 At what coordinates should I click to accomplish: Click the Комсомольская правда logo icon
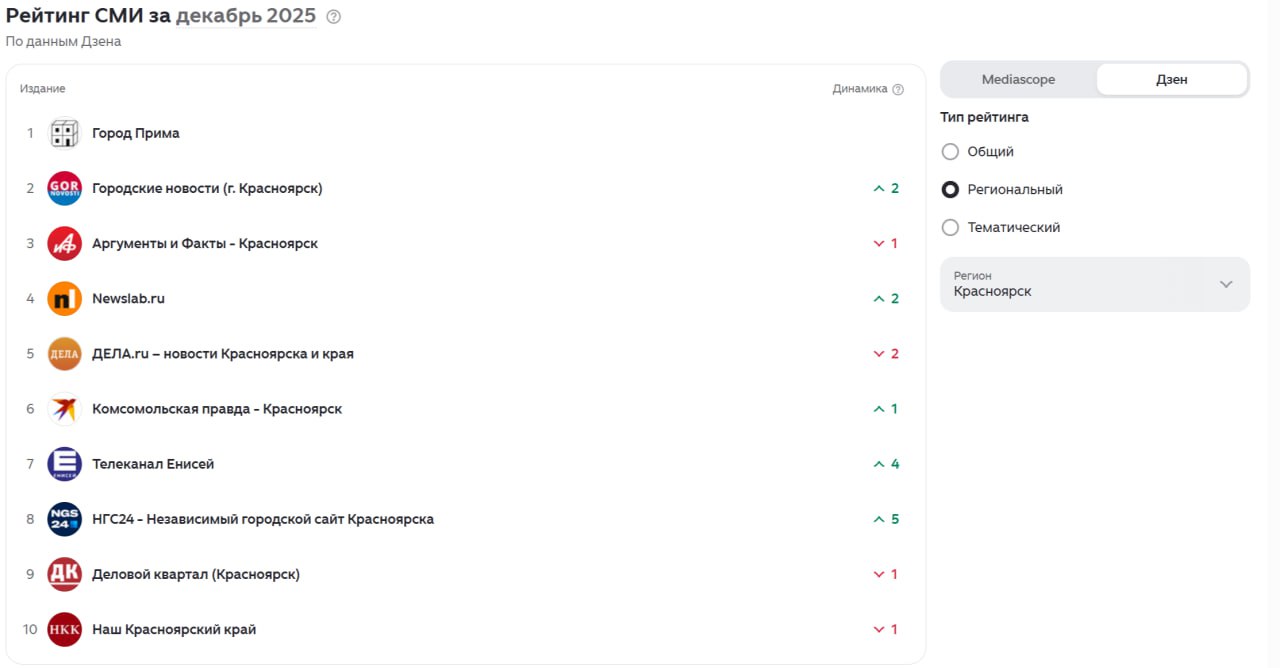(64, 409)
